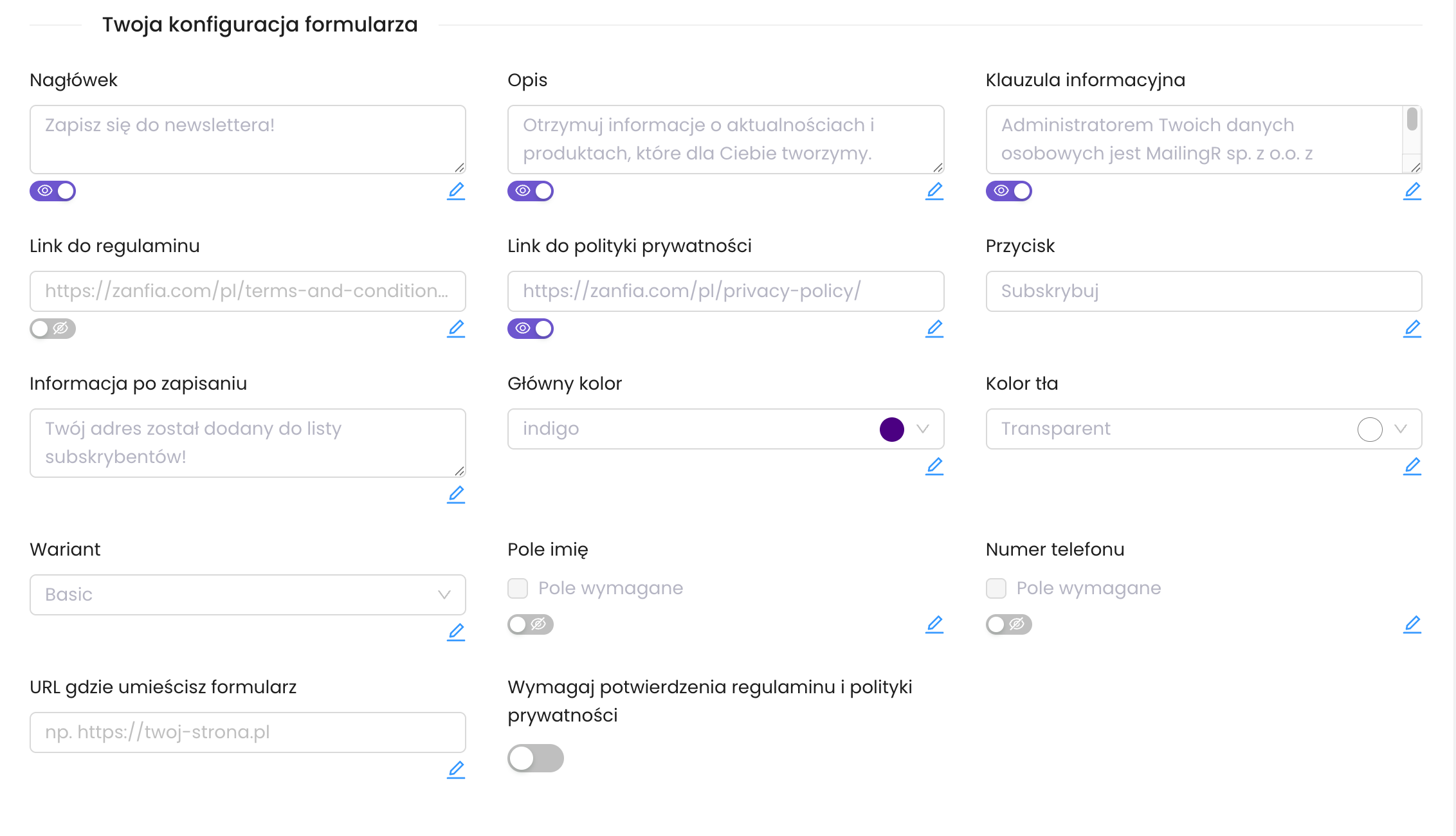The width and height of the screenshot is (1456, 836).
Task: Open the Wariant Basic dropdown
Action: point(248,595)
